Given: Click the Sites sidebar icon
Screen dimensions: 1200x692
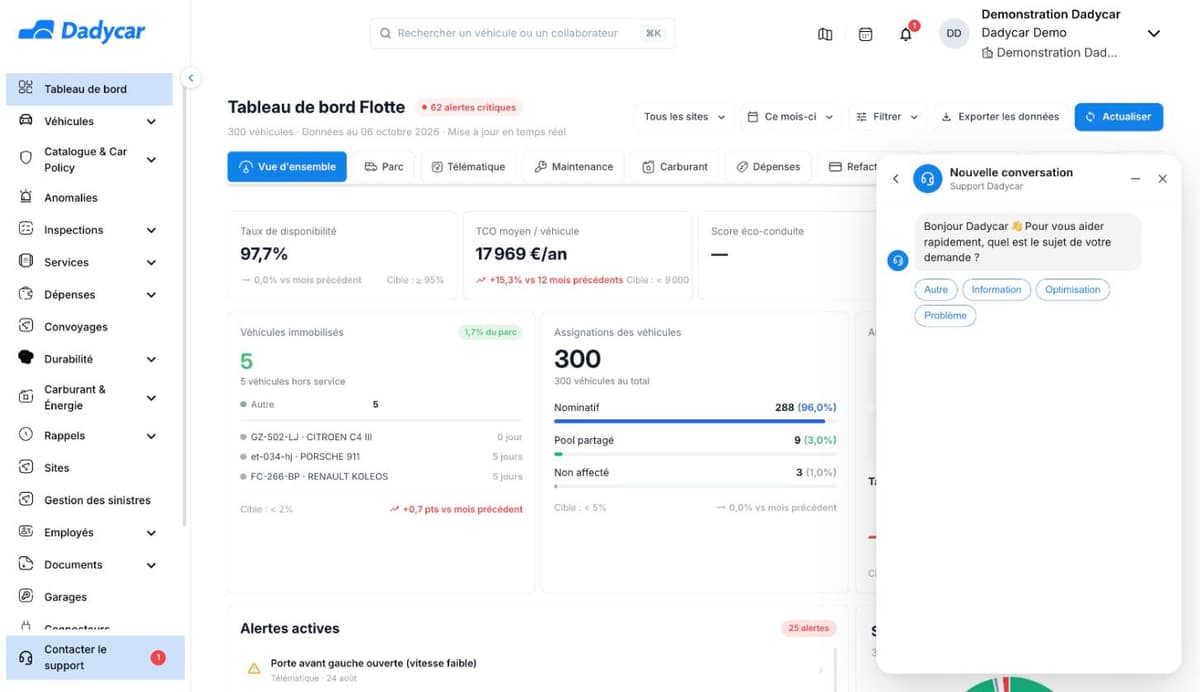Looking at the screenshot, I should [26, 467].
